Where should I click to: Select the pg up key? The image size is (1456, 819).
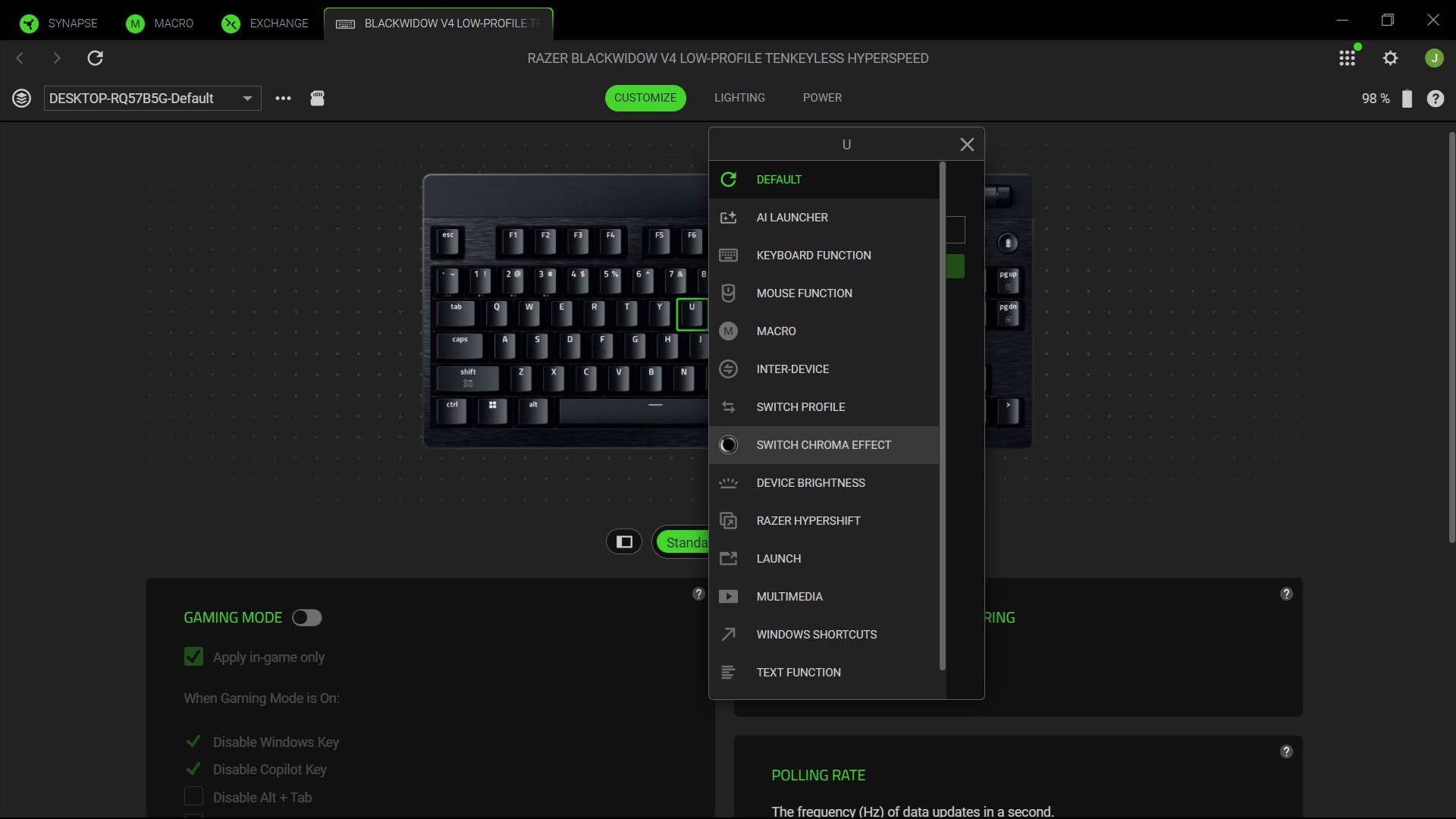click(1008, 281)
